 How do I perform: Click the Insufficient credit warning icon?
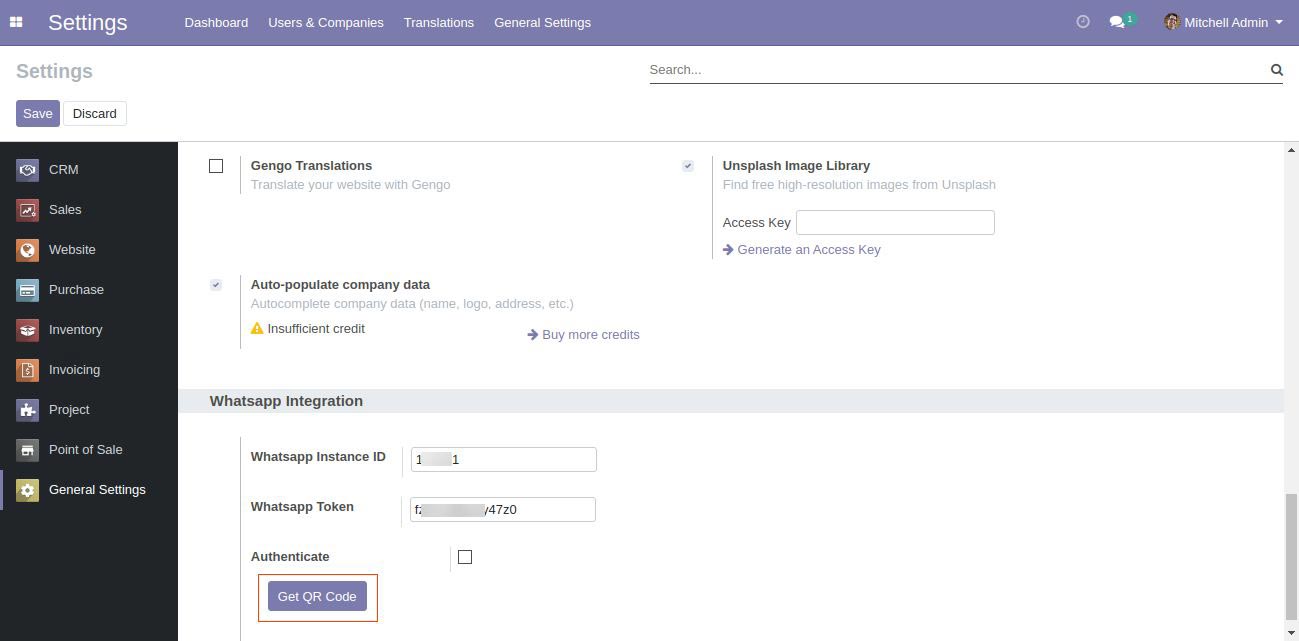point(257,328)
